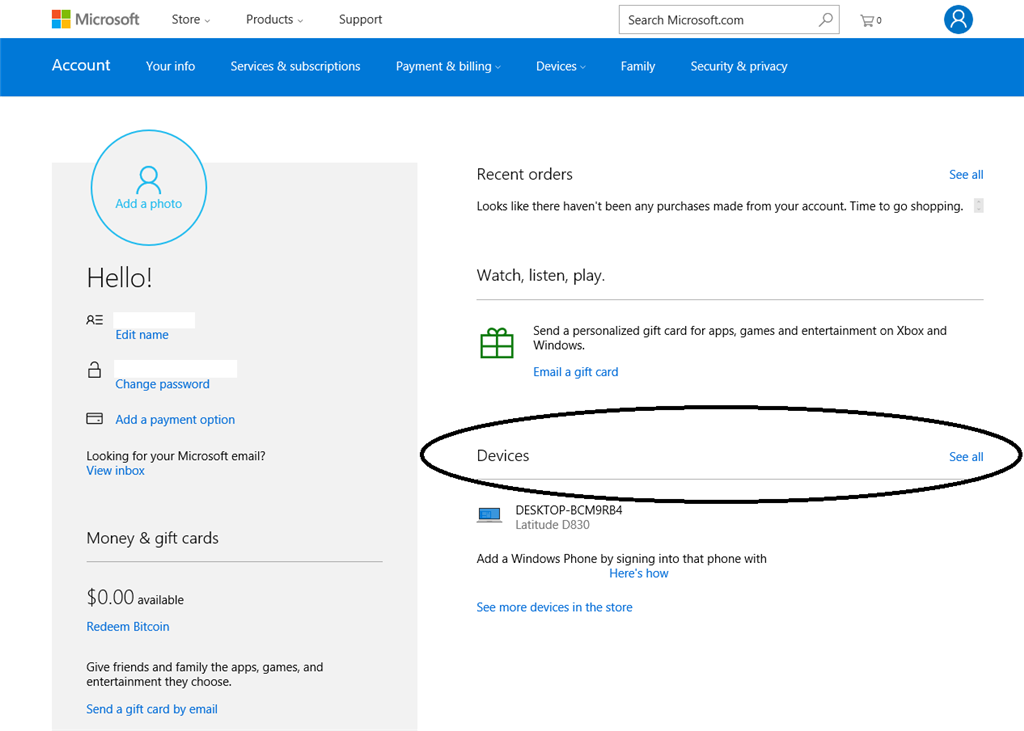
Task: Click the Recent orders message scrollbar
Action: [978, 205]
